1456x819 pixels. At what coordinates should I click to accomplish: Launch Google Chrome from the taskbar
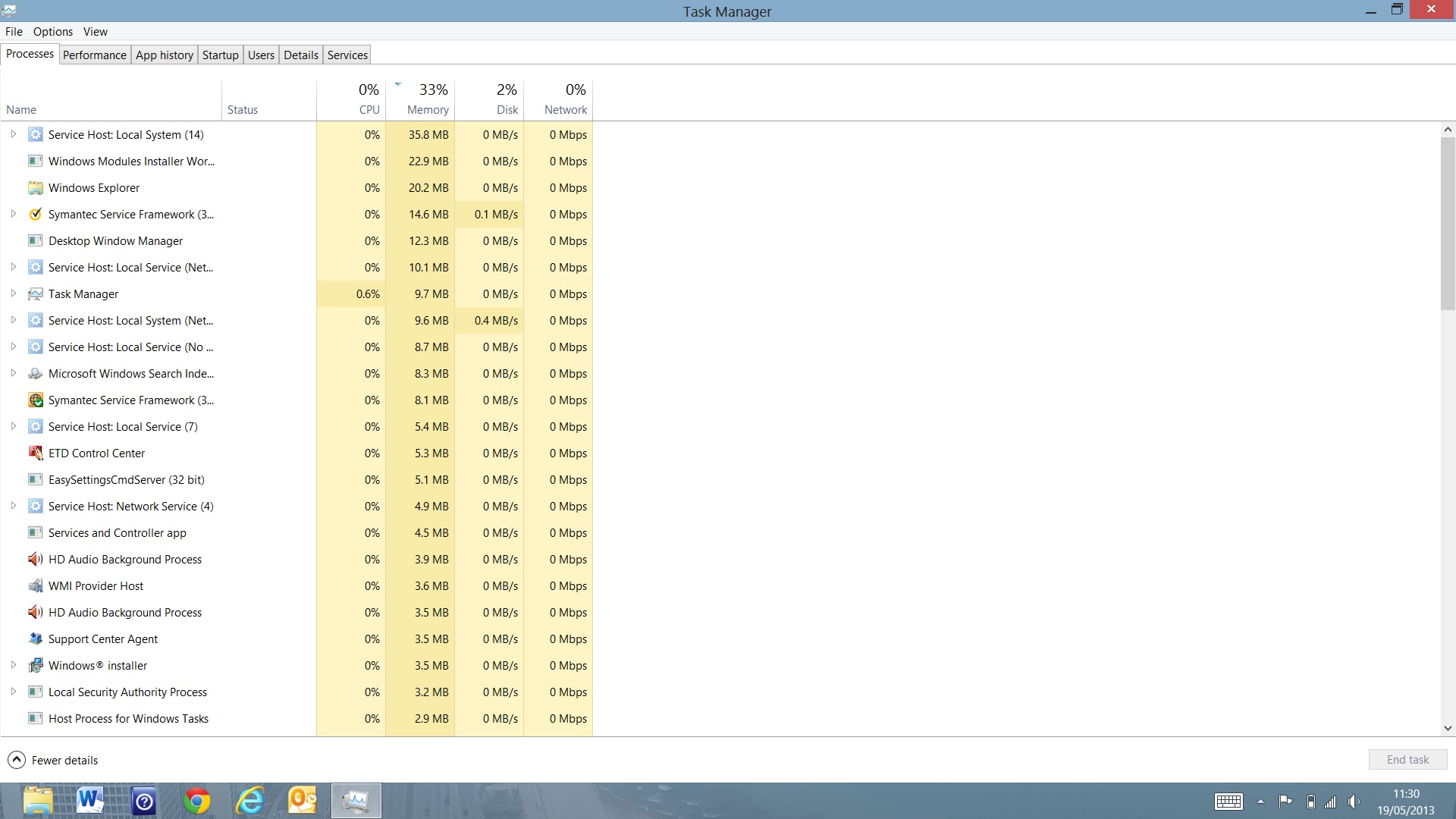pyautogui.click(x=197, y=801)
